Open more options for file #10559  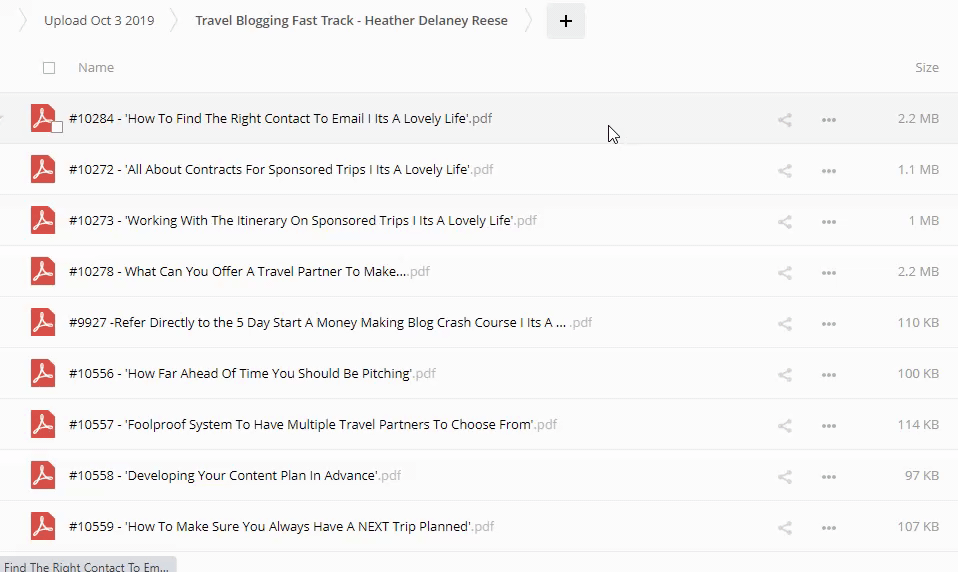point(828,527)
